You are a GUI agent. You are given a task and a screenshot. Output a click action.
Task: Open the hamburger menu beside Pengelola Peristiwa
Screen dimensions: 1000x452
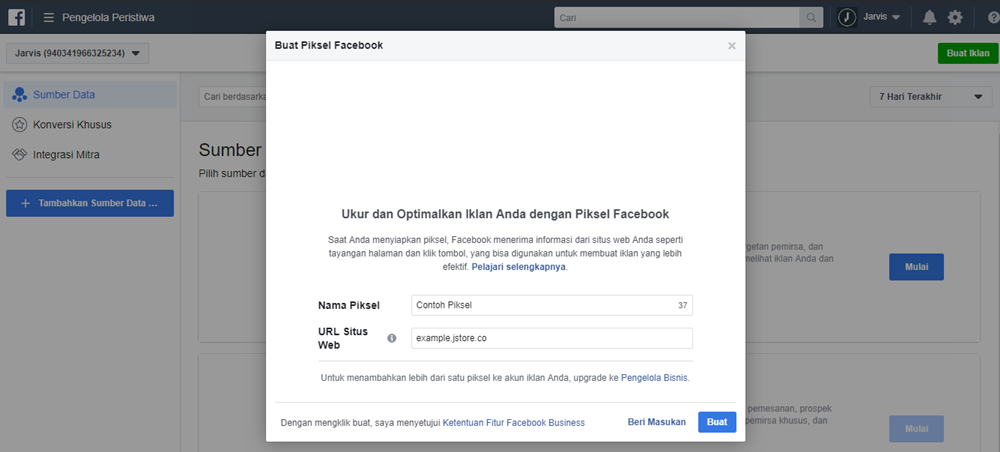(x=48, y=17)
